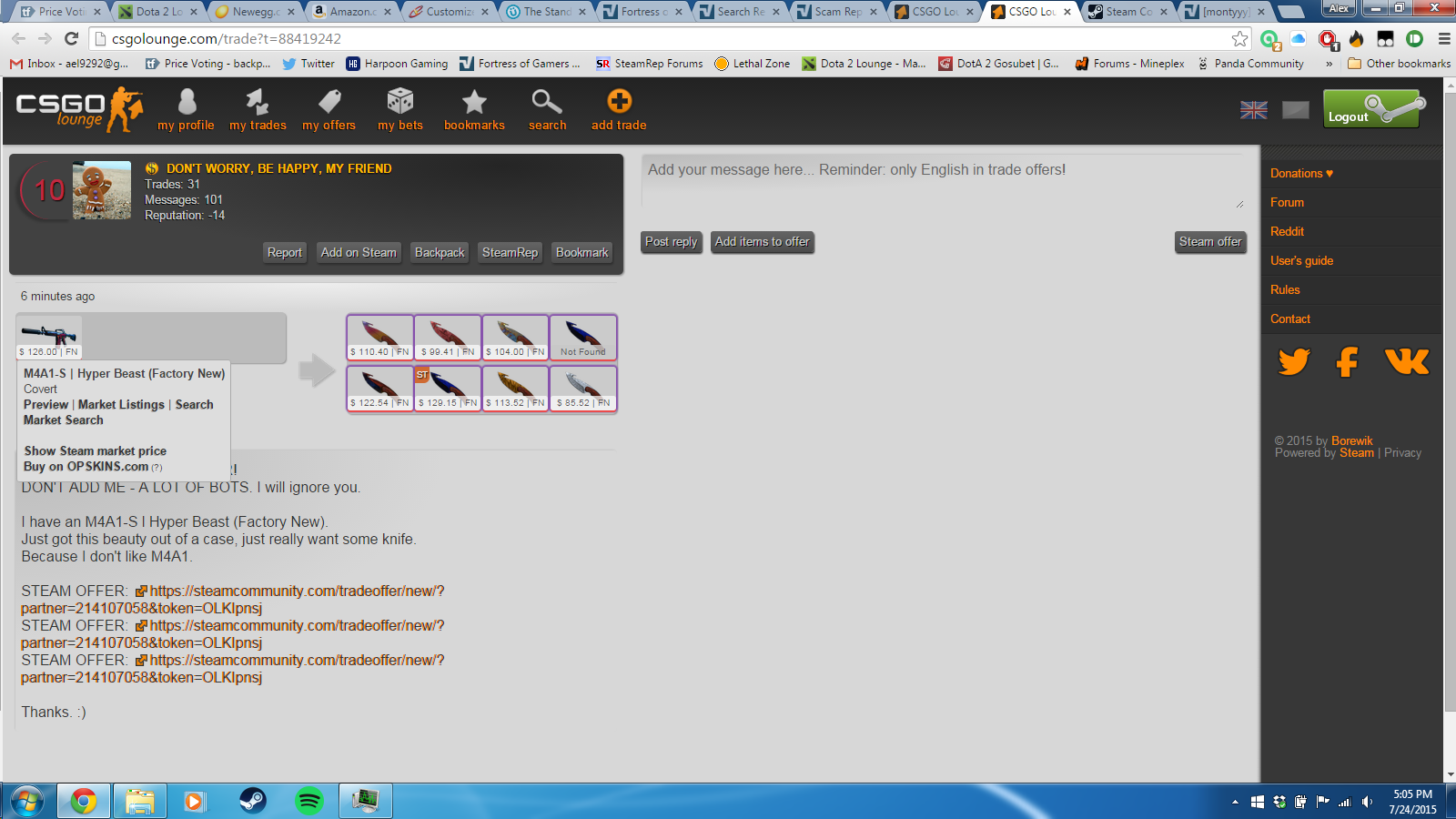
Task: Go to my offers tag icon
Action: tap(329, 102)
